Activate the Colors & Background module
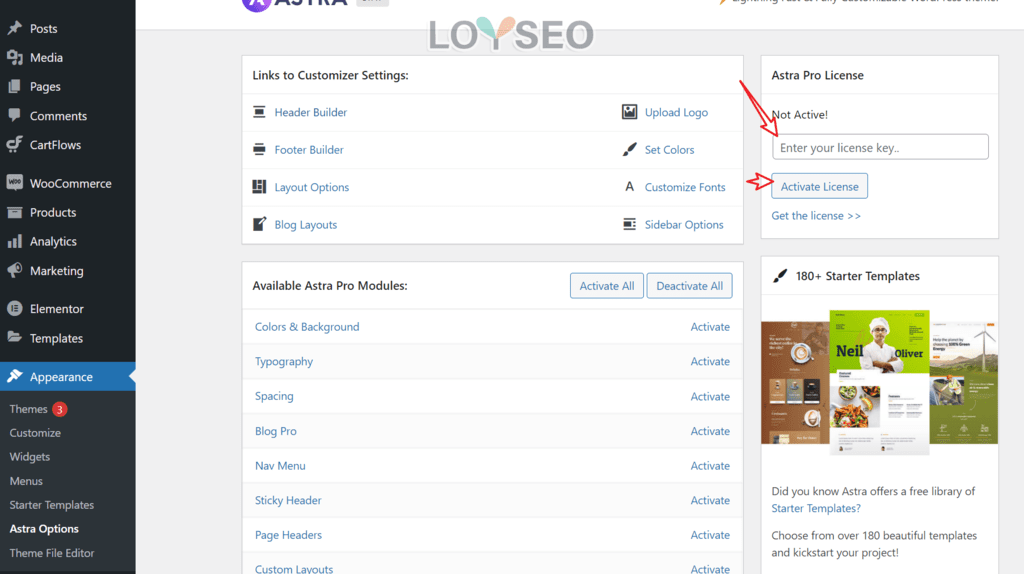This screenshot has width=1024, height=574. pyautogui.click(x=710, y=327)
